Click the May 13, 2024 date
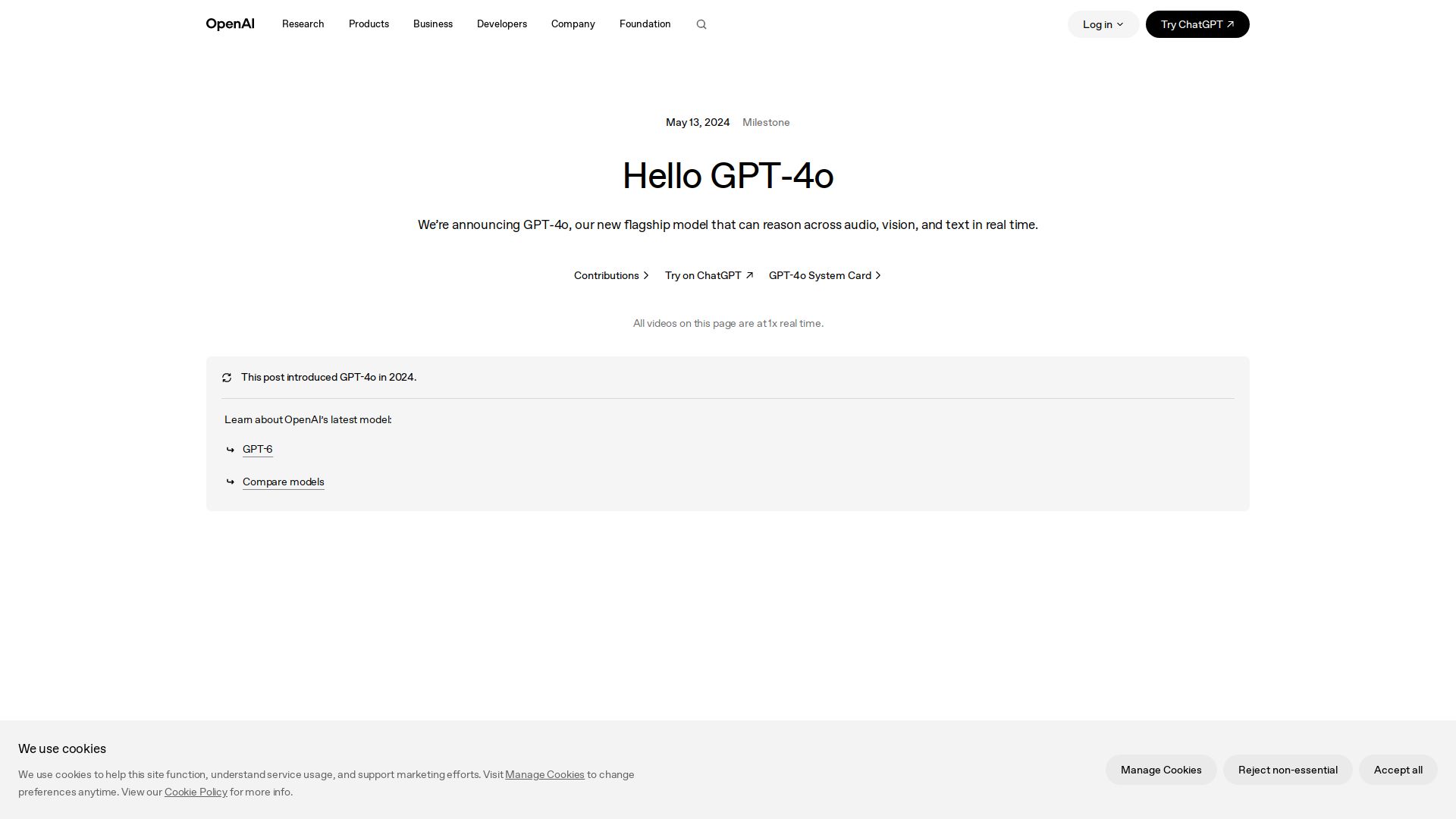The width and height of the screenshot is (1456, 819). click(698, 122)
